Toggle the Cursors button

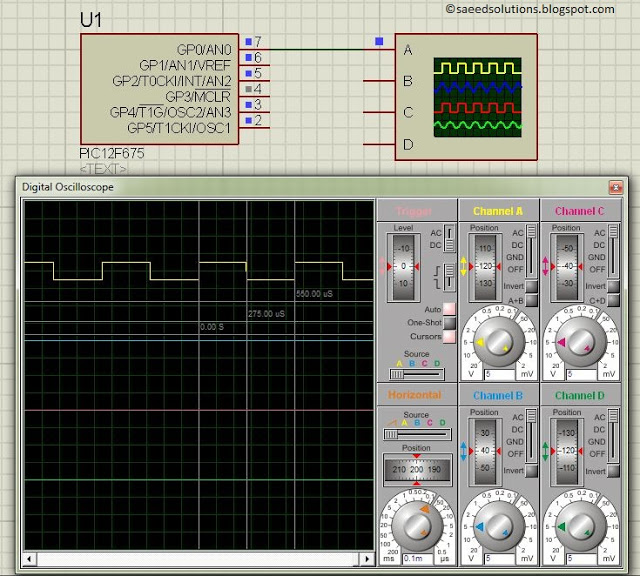pos(449,337)
